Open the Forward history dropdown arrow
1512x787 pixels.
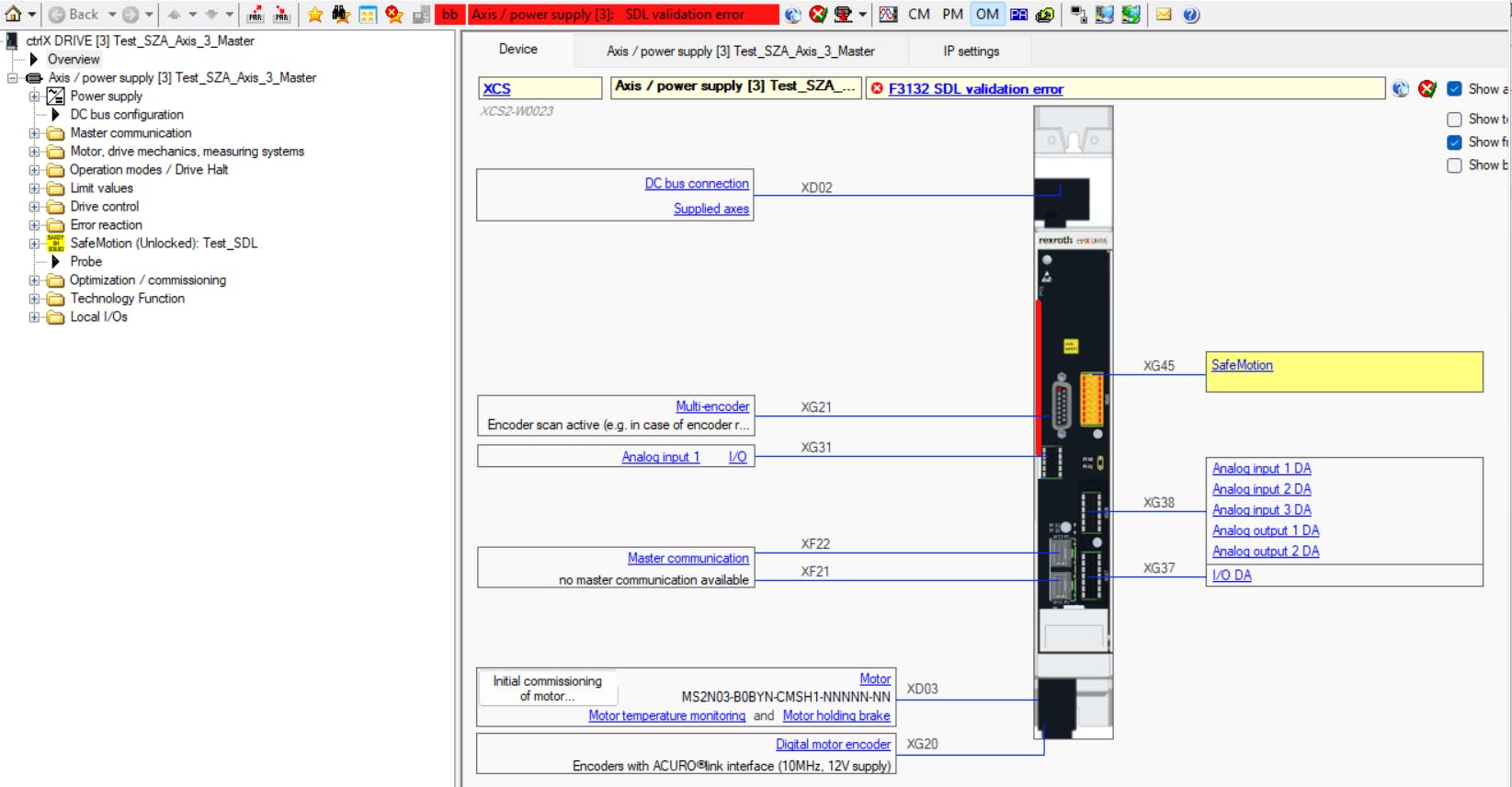click(x=149, y=15)
